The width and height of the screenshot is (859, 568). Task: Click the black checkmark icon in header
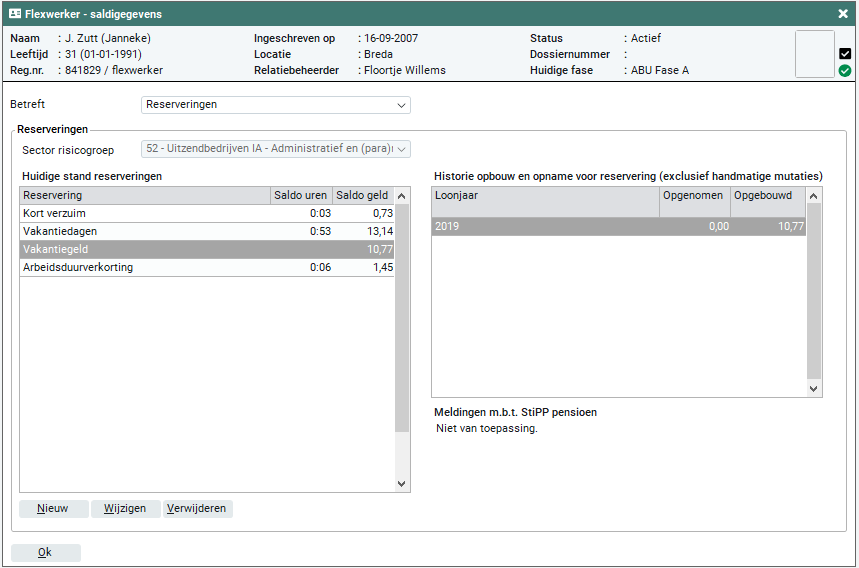(845, 54)
